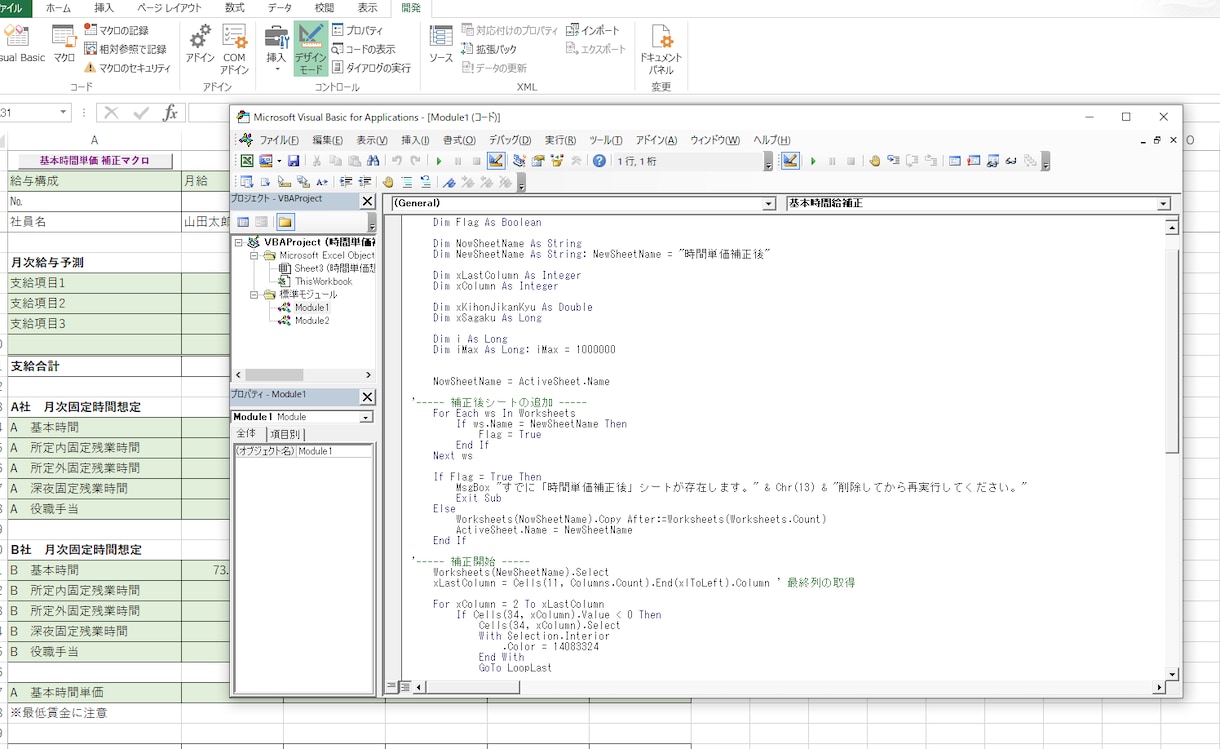Click the View Microsoft Excel icon in VBA toolbar

pyautogui.click(x=247, y=160)
